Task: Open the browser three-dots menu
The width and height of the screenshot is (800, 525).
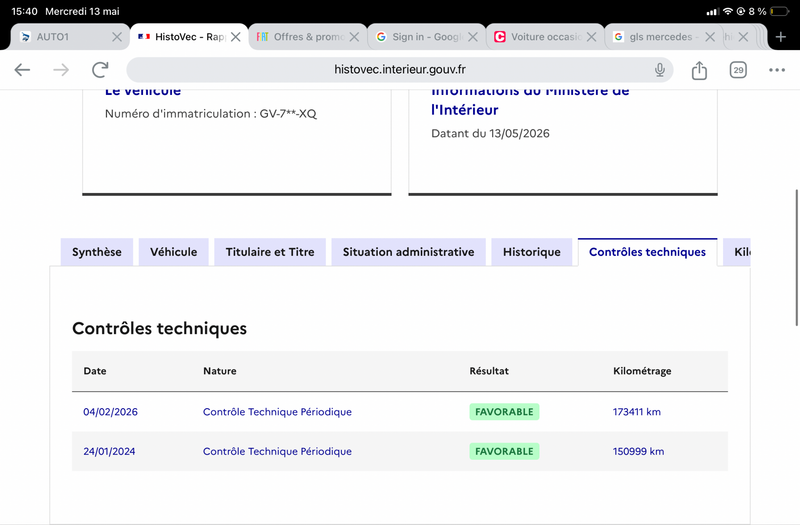Action: tap(777, 70)
